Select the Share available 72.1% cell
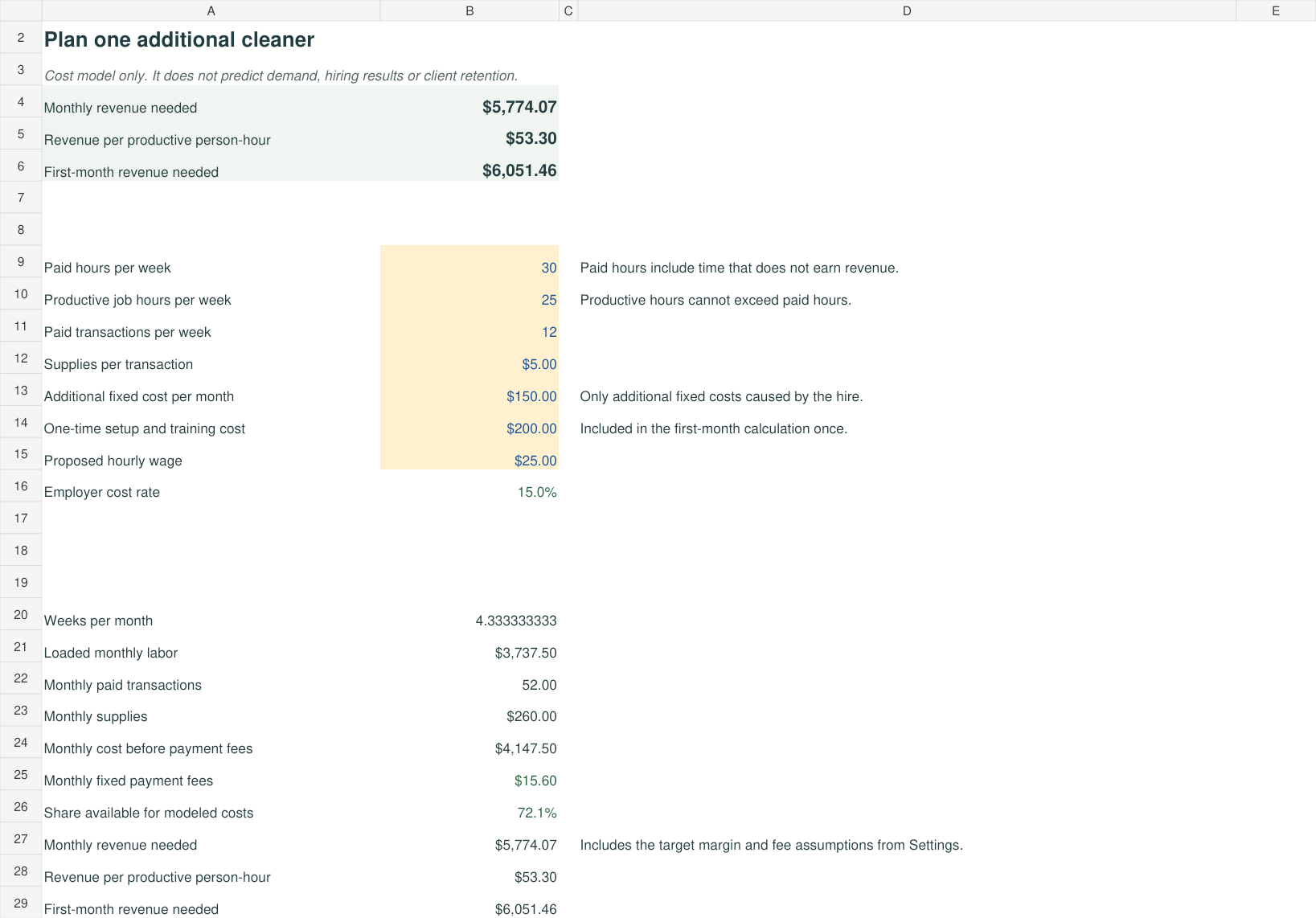The height and width of the screenshot is (918, 1316). [469, 806]
